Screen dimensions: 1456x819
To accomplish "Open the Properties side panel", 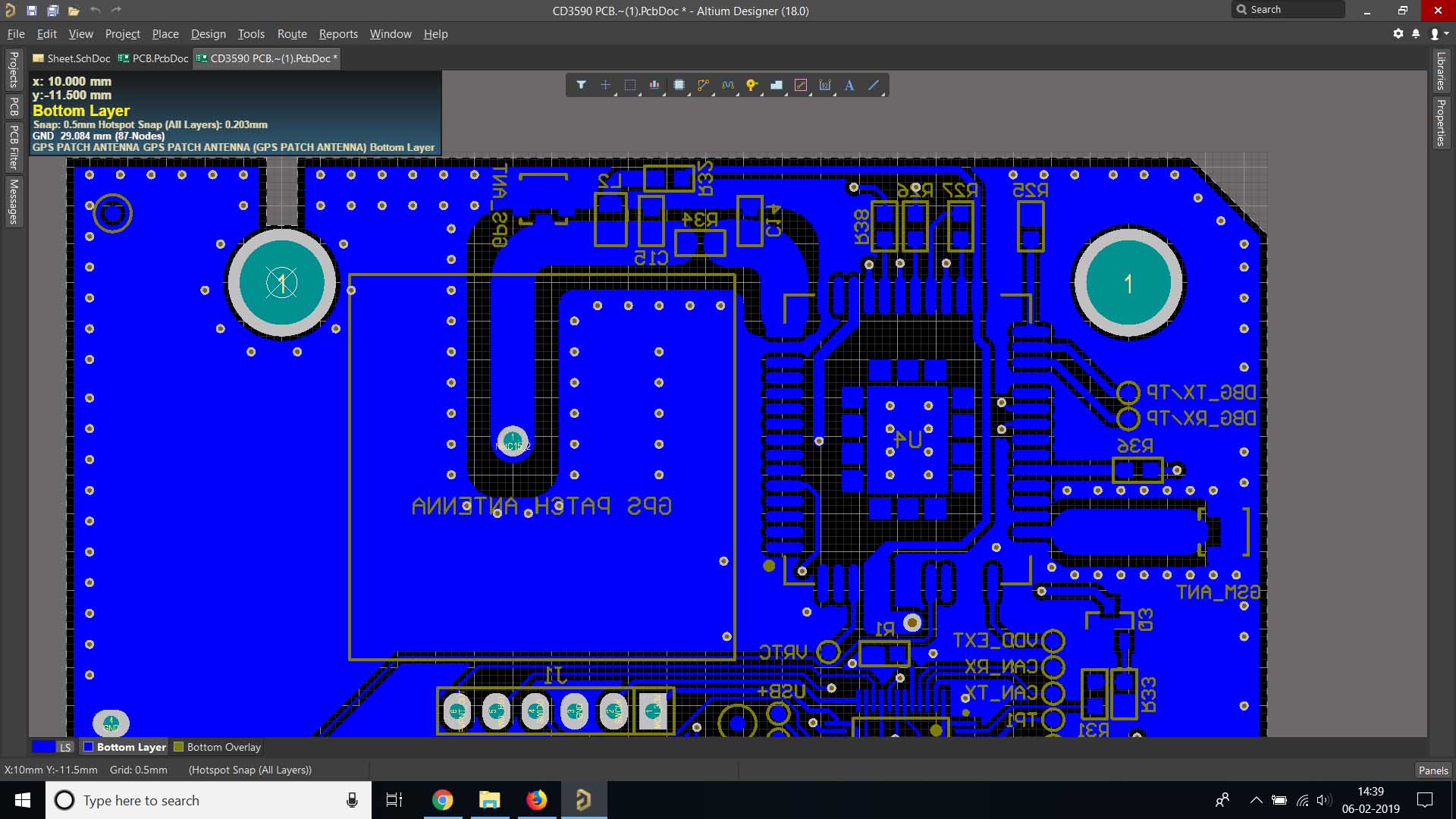I will [1441, 122].
